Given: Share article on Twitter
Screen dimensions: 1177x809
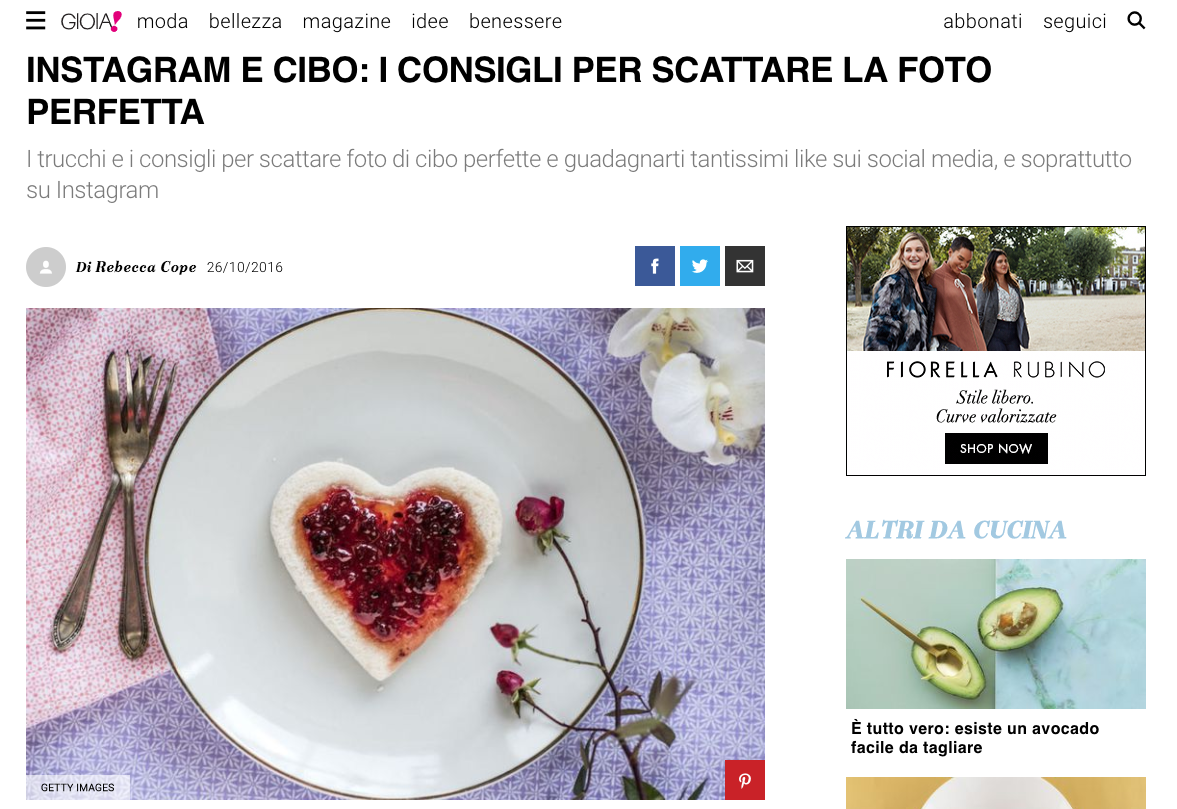Looking at the screenshot, I should (700, 266).
